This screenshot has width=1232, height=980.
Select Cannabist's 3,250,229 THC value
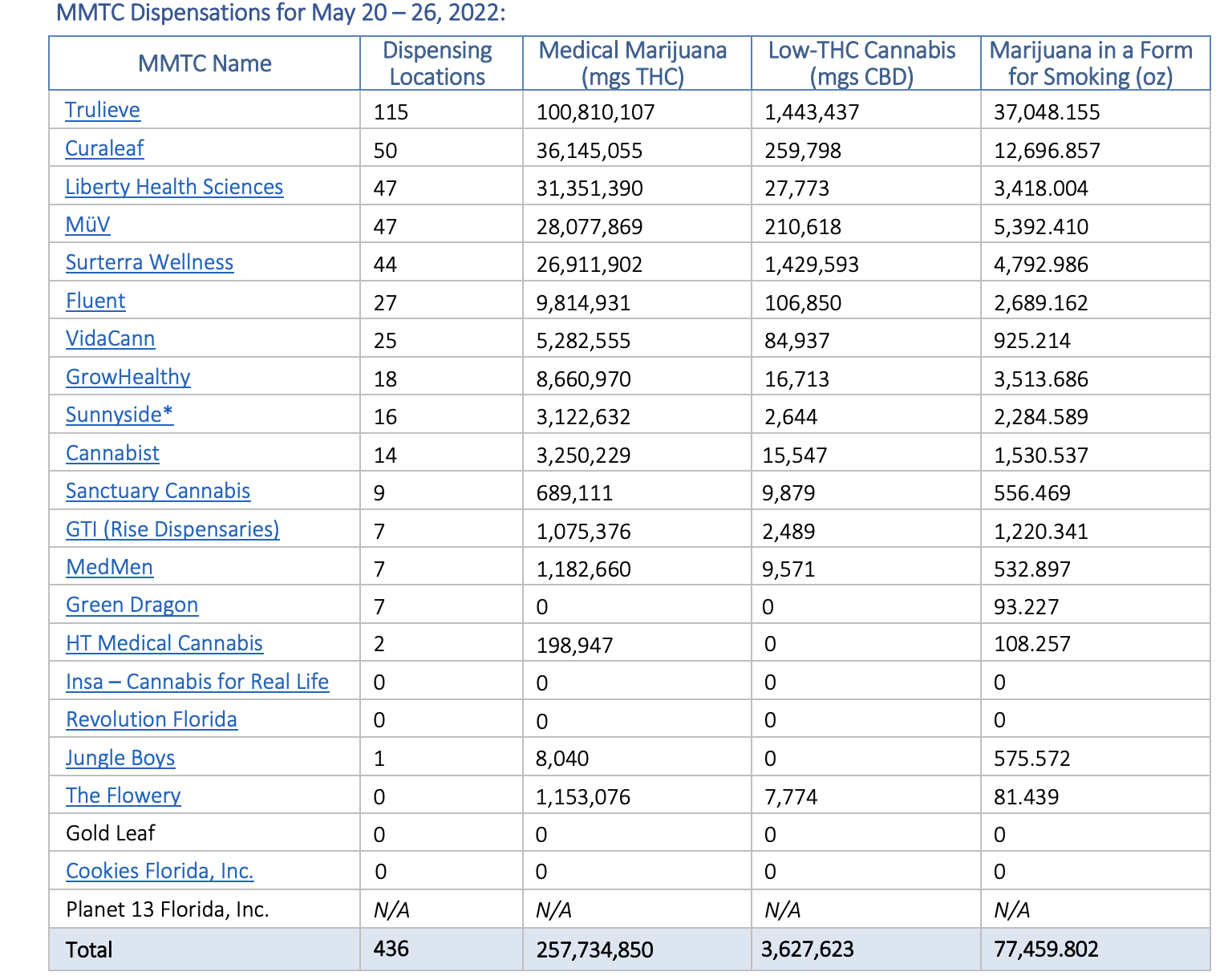tap(584, 456)
